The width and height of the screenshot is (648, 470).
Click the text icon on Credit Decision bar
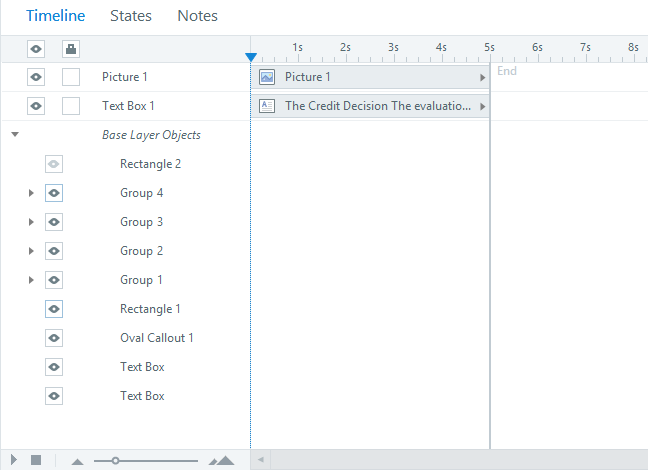click(267, 106)
